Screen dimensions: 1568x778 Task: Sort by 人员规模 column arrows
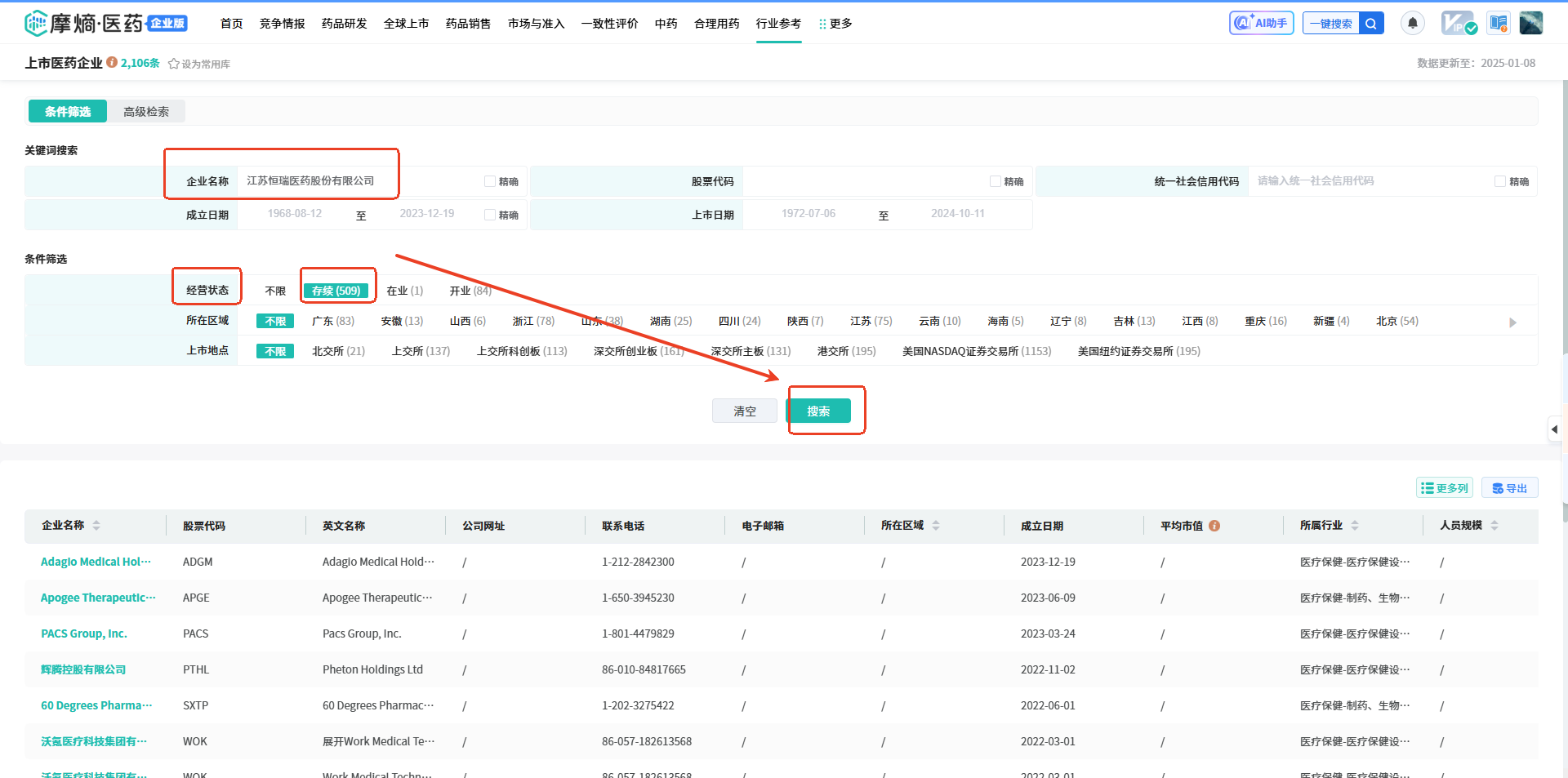[1494, 525]
